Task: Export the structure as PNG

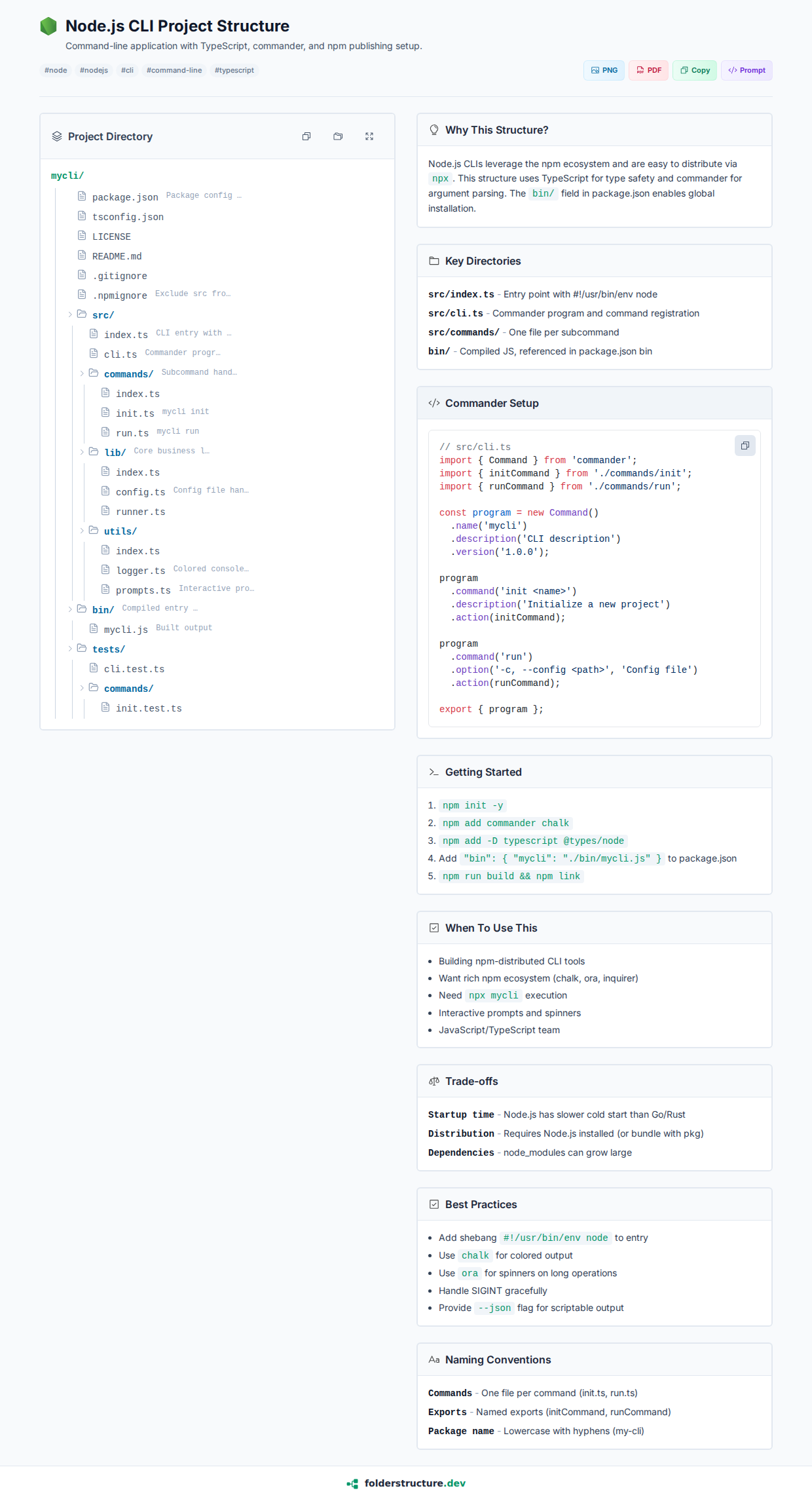Action: coord(604,70)
